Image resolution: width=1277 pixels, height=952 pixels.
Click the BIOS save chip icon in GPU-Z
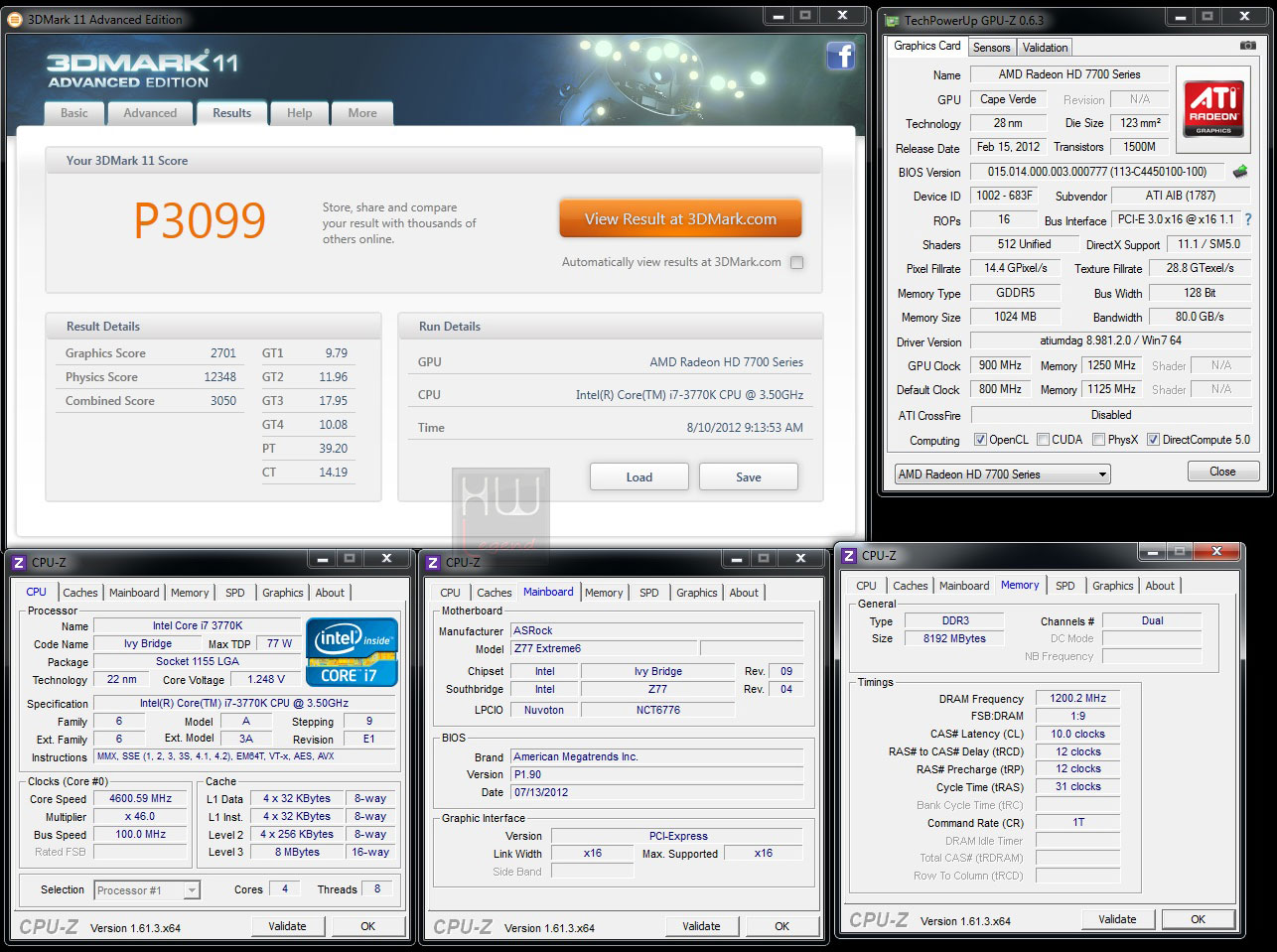(1240, 172)
